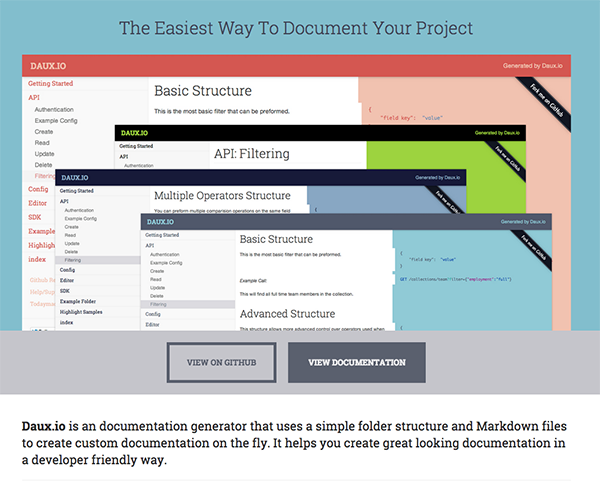This screenshot has height=484, width=600.
Task: Open index in red-themed sidebar
Action: pyautogui.click(x=37, y=259)
